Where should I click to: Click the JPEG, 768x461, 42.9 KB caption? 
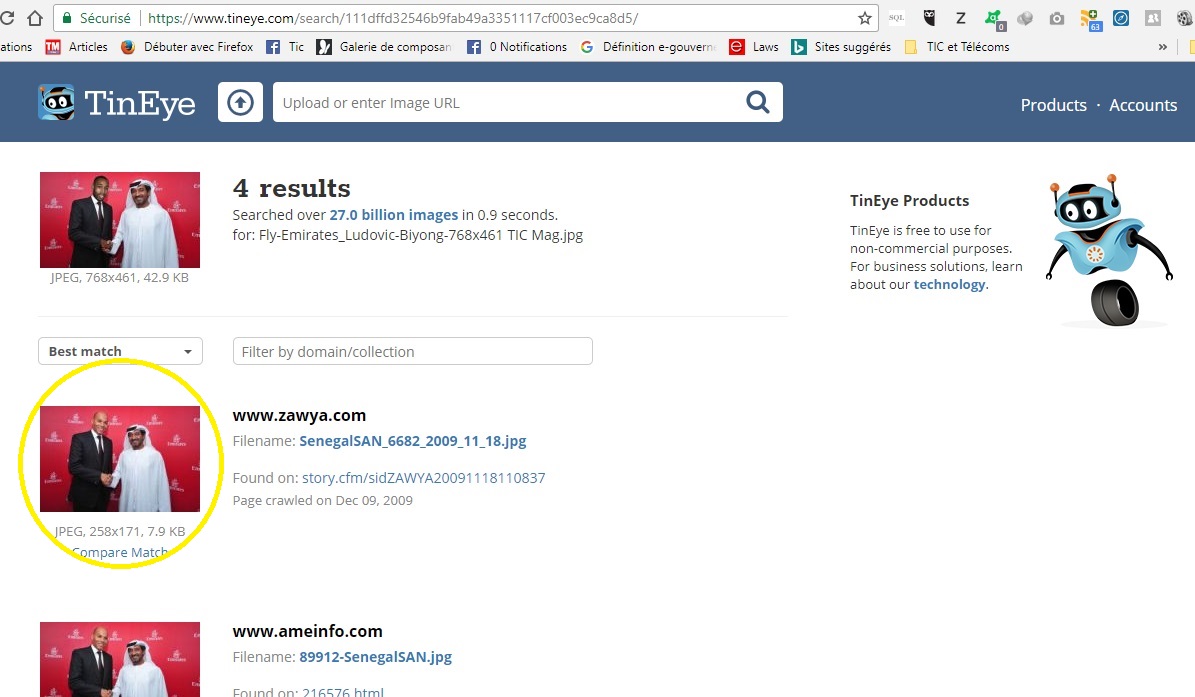click(120, 277)
